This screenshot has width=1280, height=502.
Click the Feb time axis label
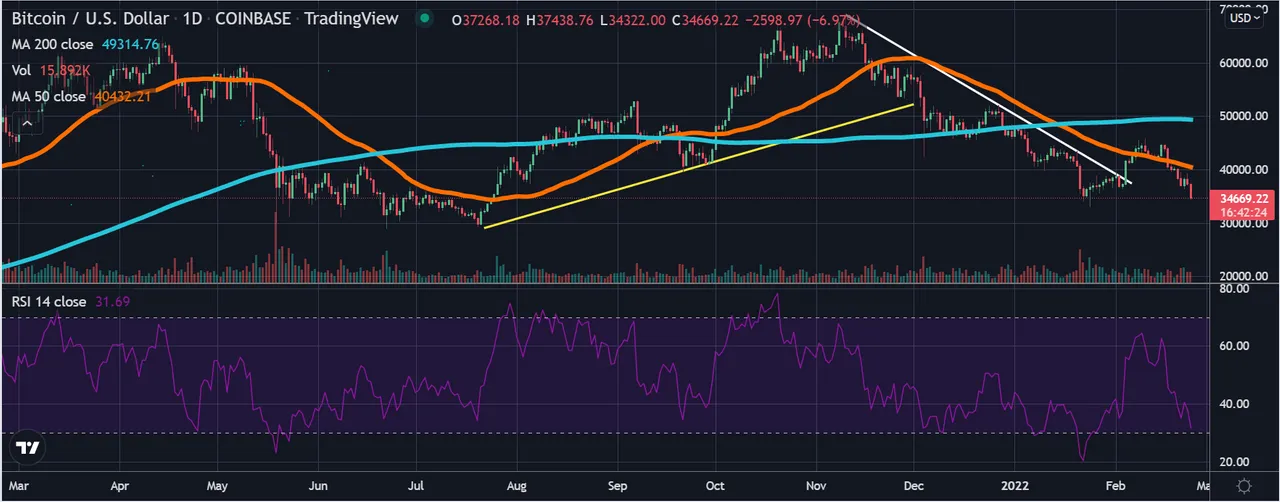1117,485
